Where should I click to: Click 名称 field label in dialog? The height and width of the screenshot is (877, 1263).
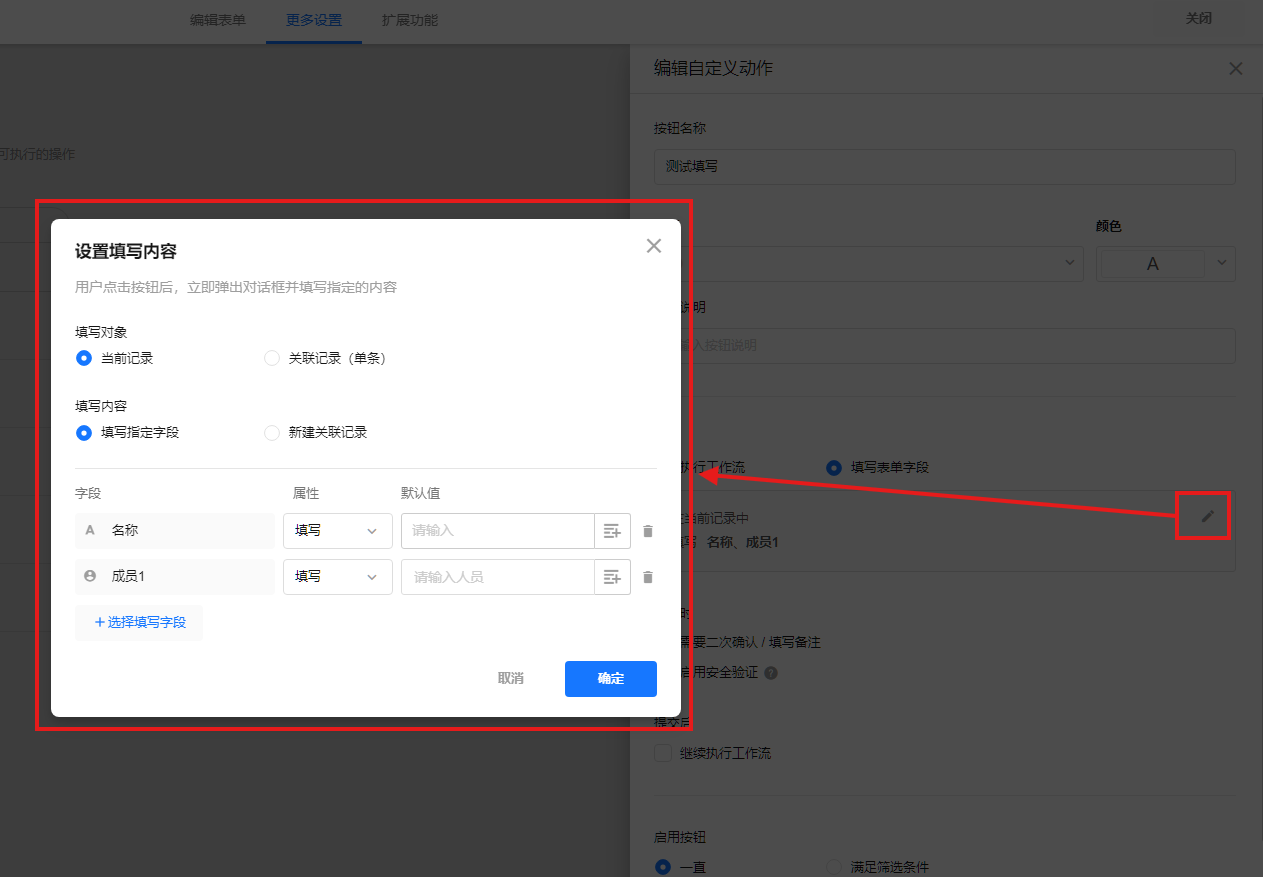click(174, 531)
